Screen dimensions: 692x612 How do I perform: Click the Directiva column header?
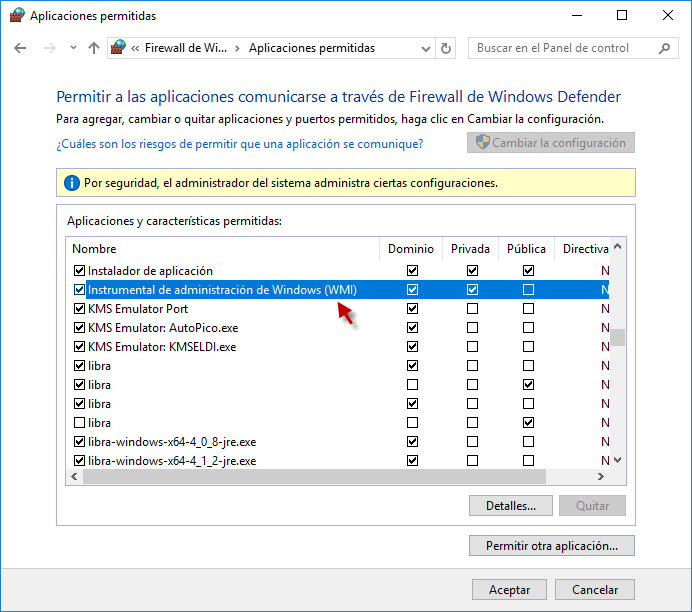582,249
